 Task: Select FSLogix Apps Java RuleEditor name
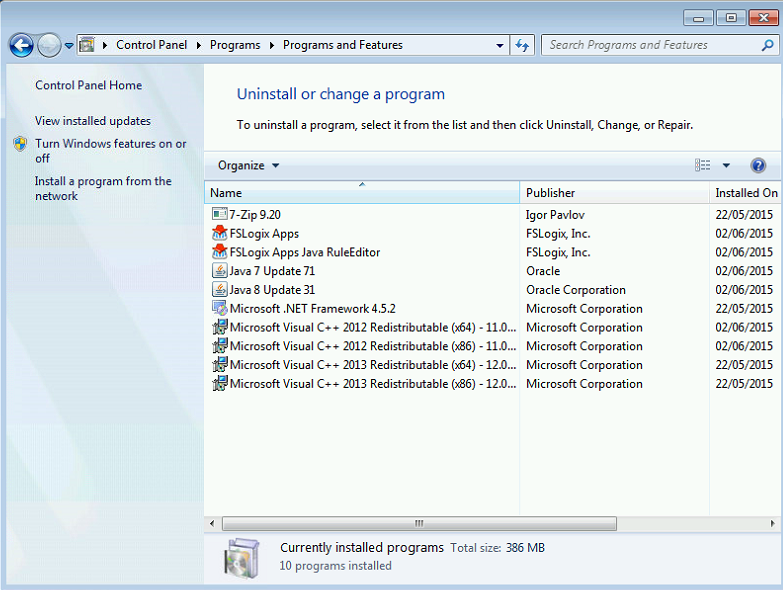coord(305,252)
